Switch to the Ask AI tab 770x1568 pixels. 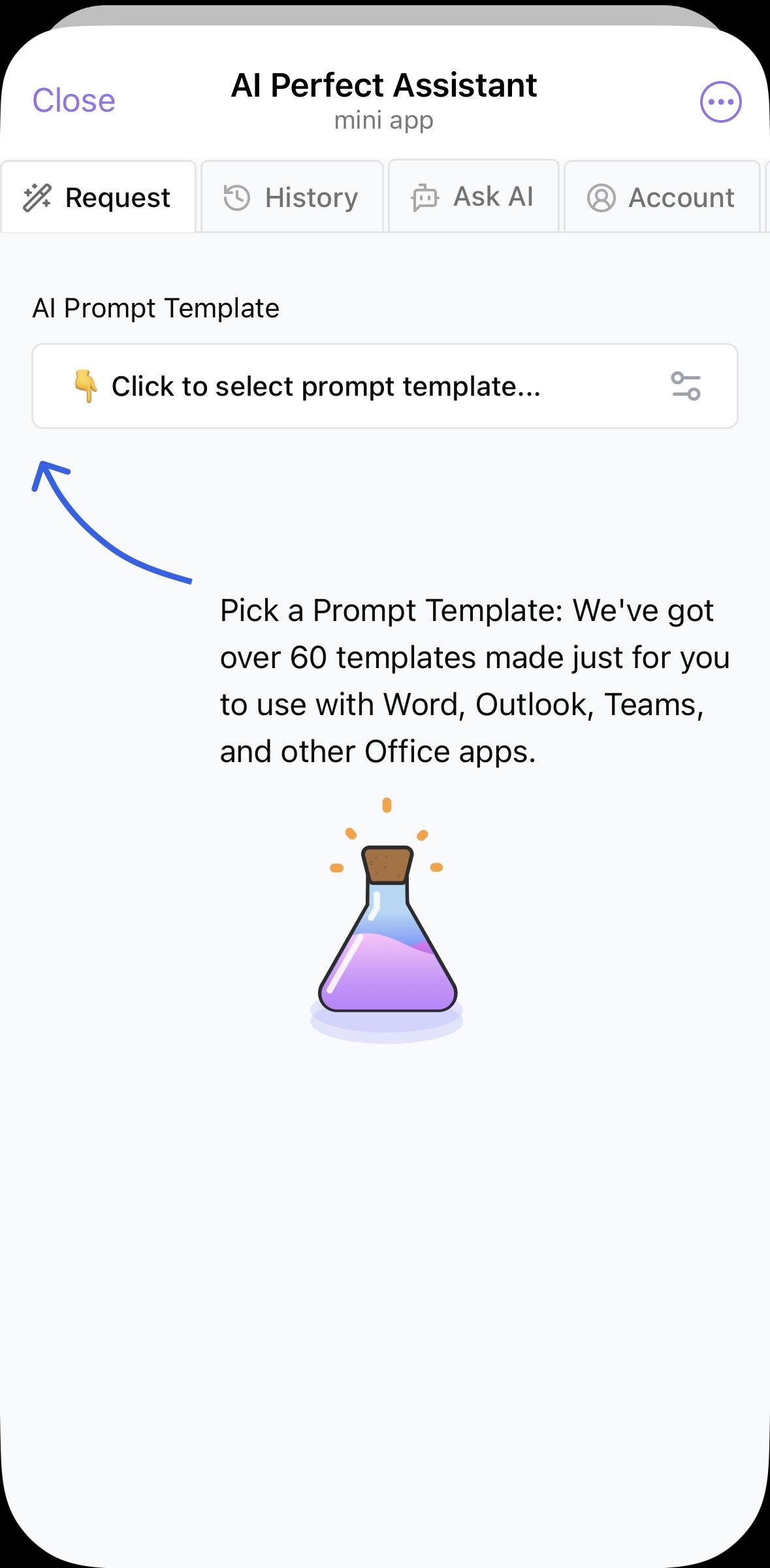[473, 197]
